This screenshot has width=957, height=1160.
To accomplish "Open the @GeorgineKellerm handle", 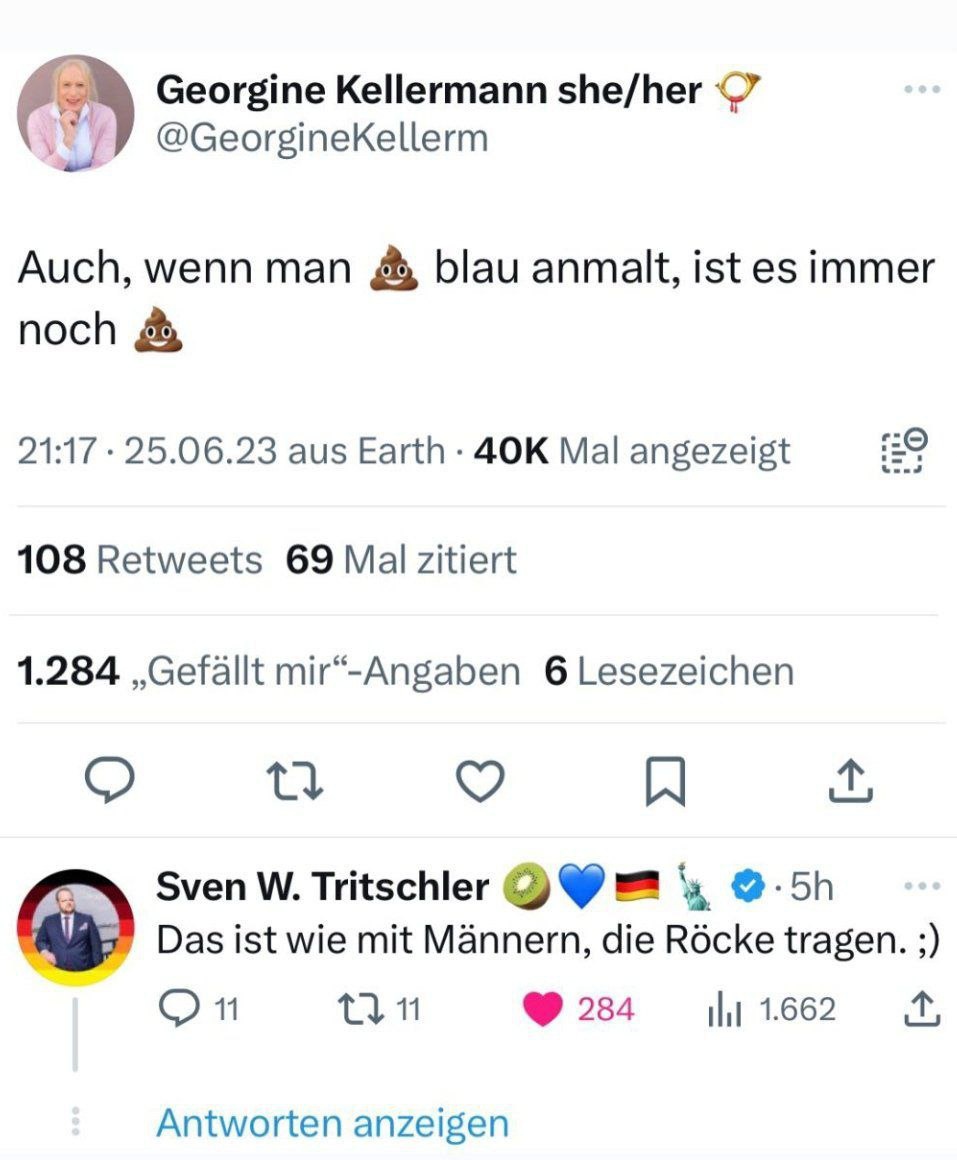I will [322, 137].
